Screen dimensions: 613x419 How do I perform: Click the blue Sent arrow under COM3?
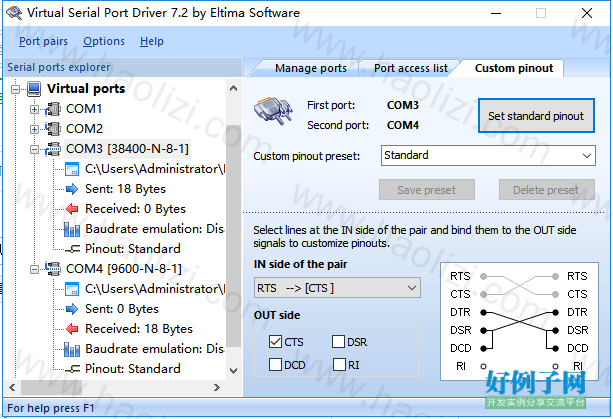pos(72,189)
